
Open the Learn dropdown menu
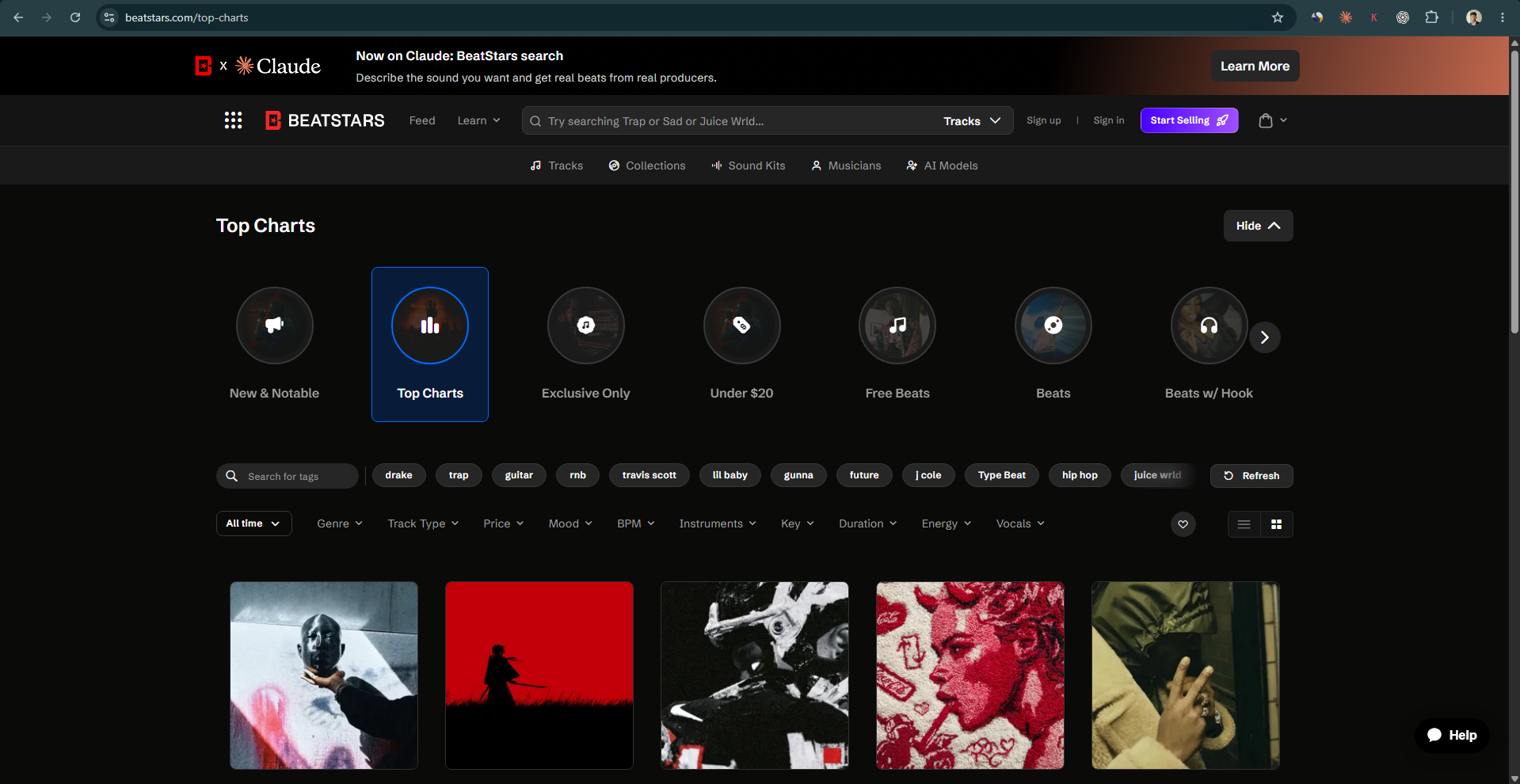click(x=478, y=120)
